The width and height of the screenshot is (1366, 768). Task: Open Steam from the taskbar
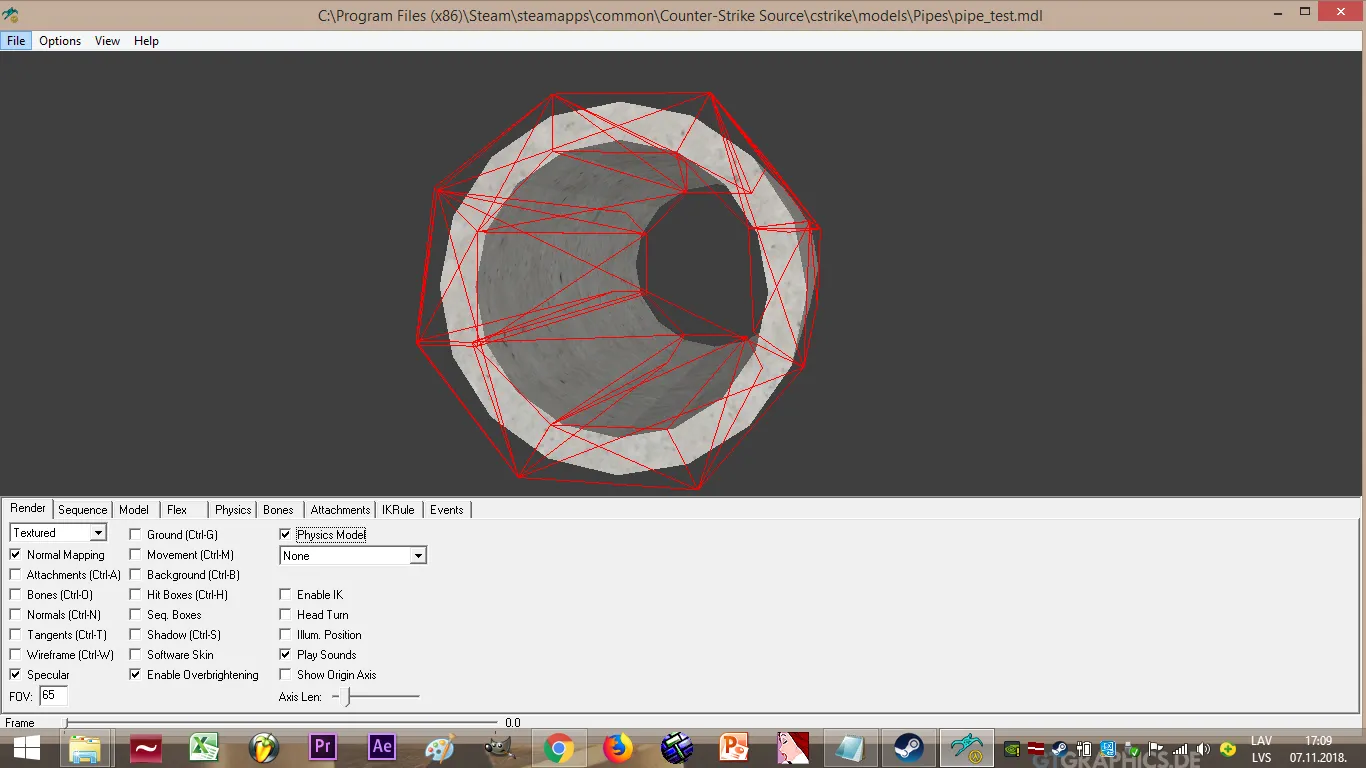(909, 747)
